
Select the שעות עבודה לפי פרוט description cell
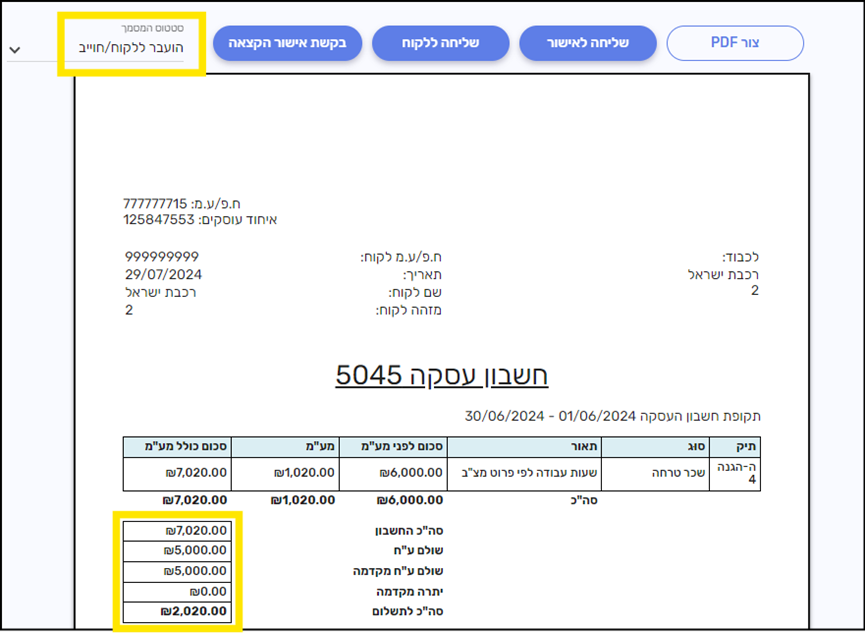(524, 473)
